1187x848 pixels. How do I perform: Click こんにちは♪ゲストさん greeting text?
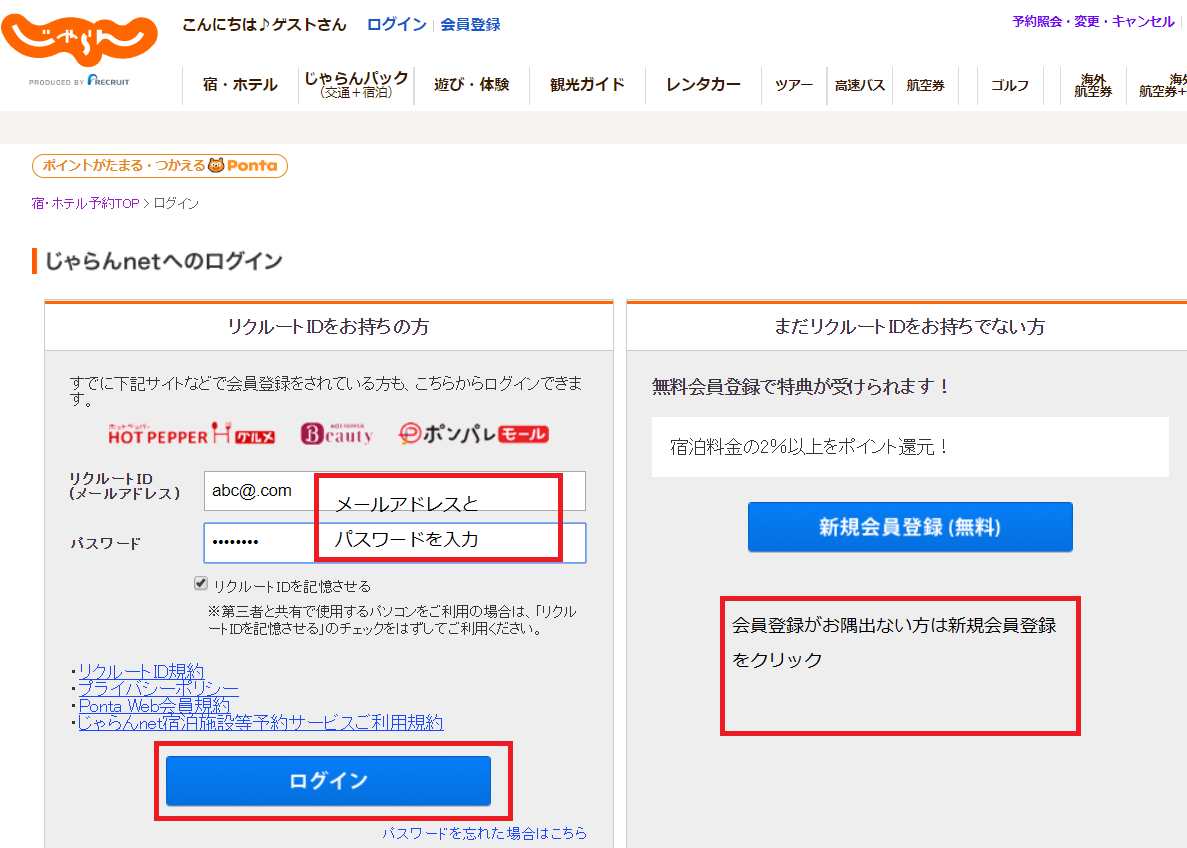point(264,24)
